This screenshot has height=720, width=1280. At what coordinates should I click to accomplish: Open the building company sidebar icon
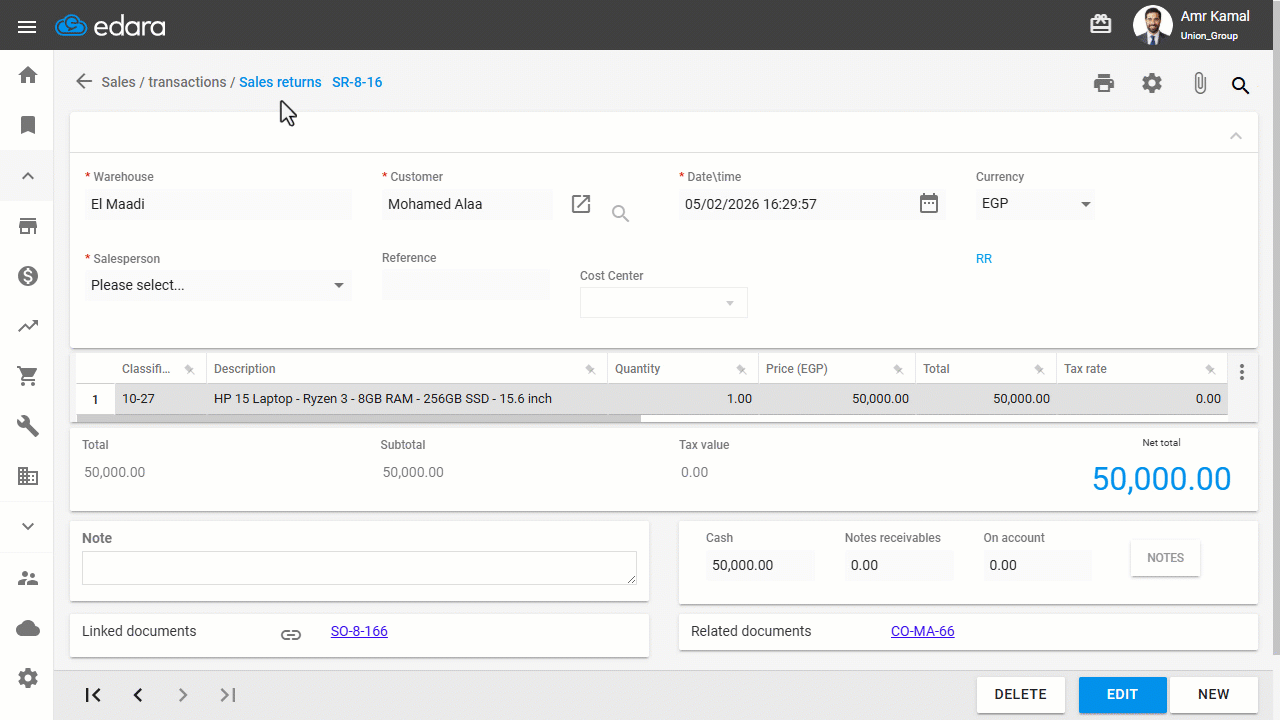click(x=28, y=477)
